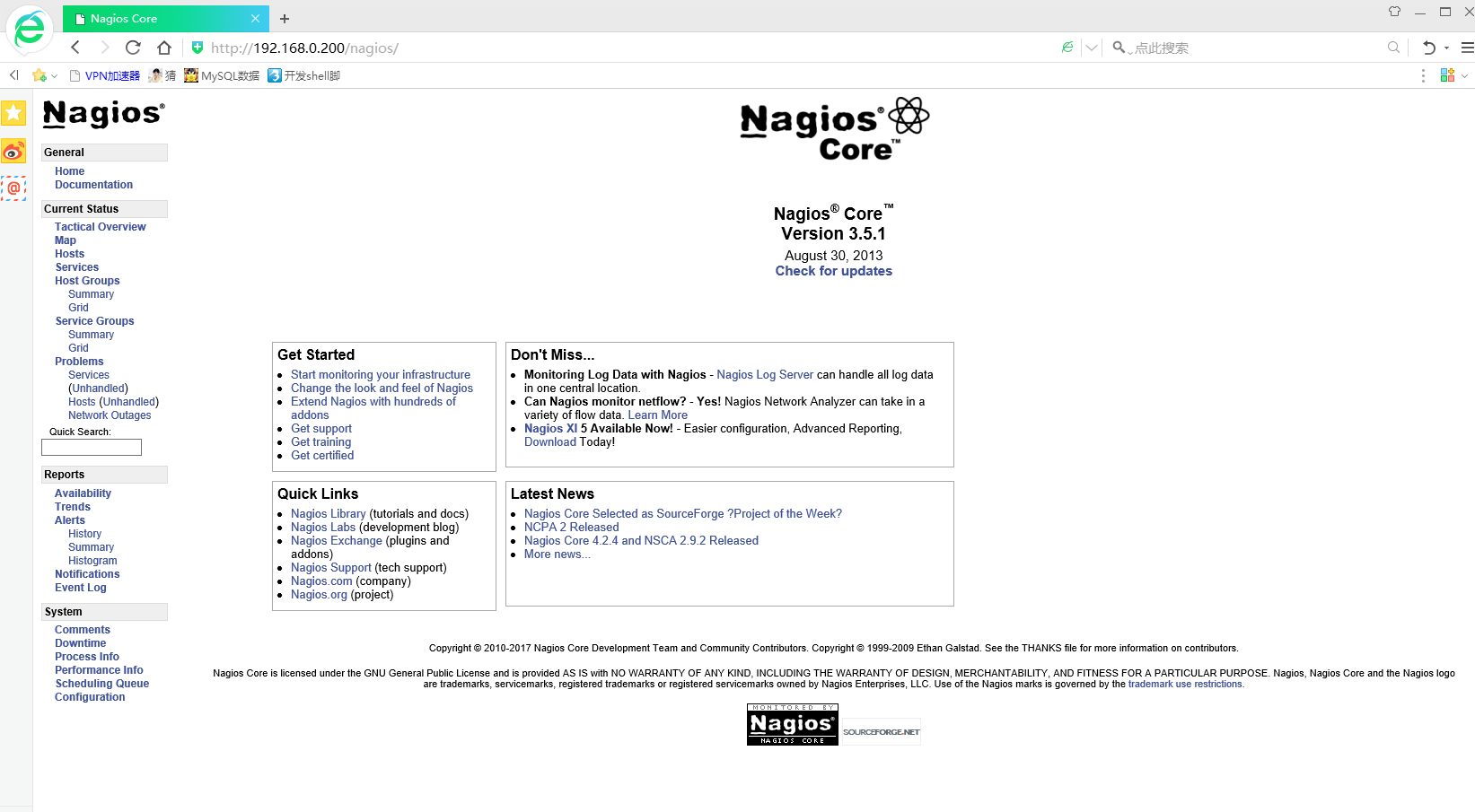This screenshot has height=812, width=1475.
Task: Click the undo closed tab icon
Action: pyautogui.click(x=1429, y=48)
